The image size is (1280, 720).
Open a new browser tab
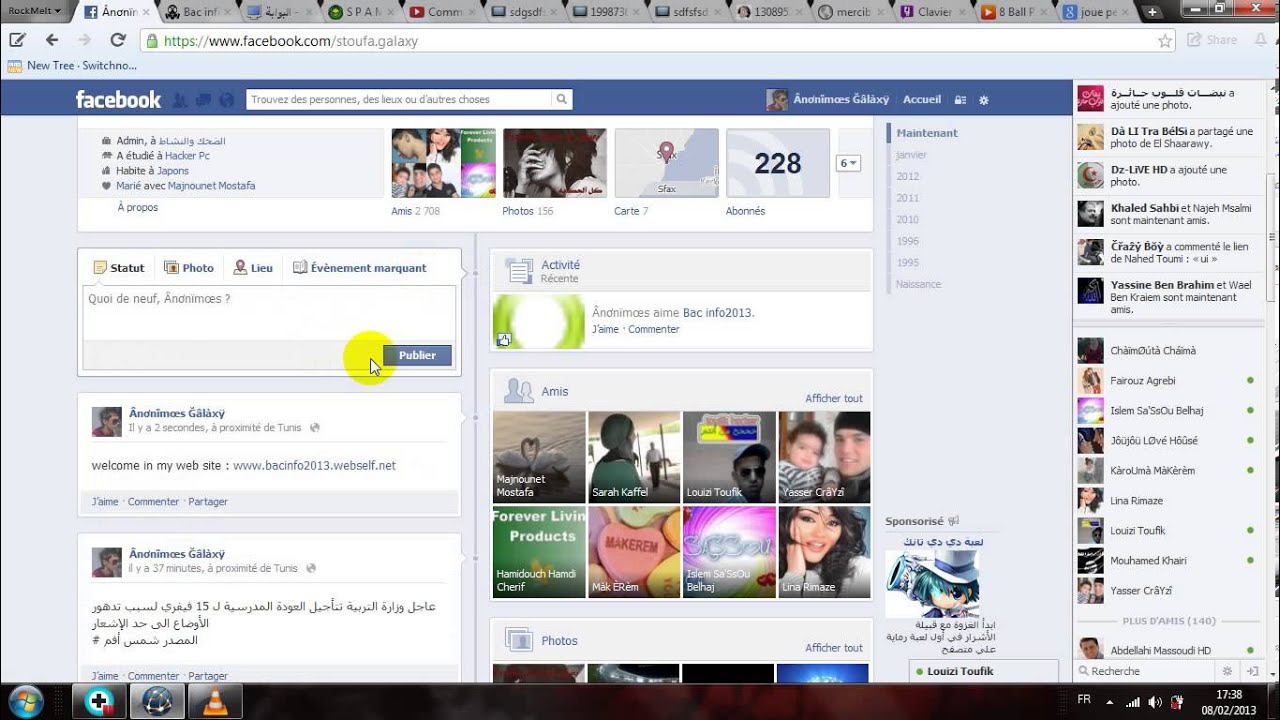click(1152, 12)
